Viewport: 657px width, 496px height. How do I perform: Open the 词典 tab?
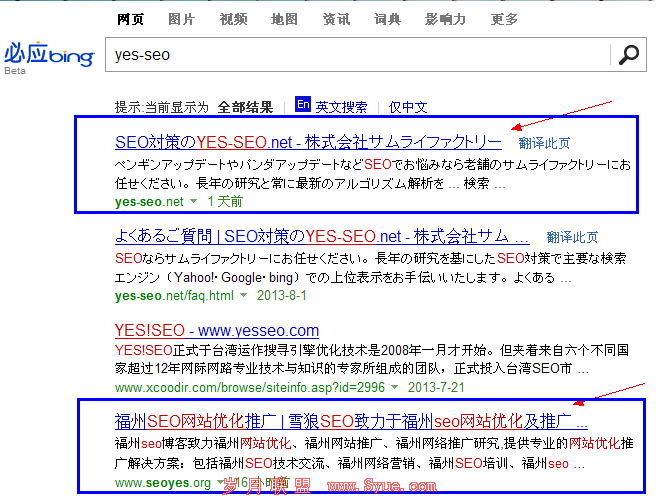[388, 19]
